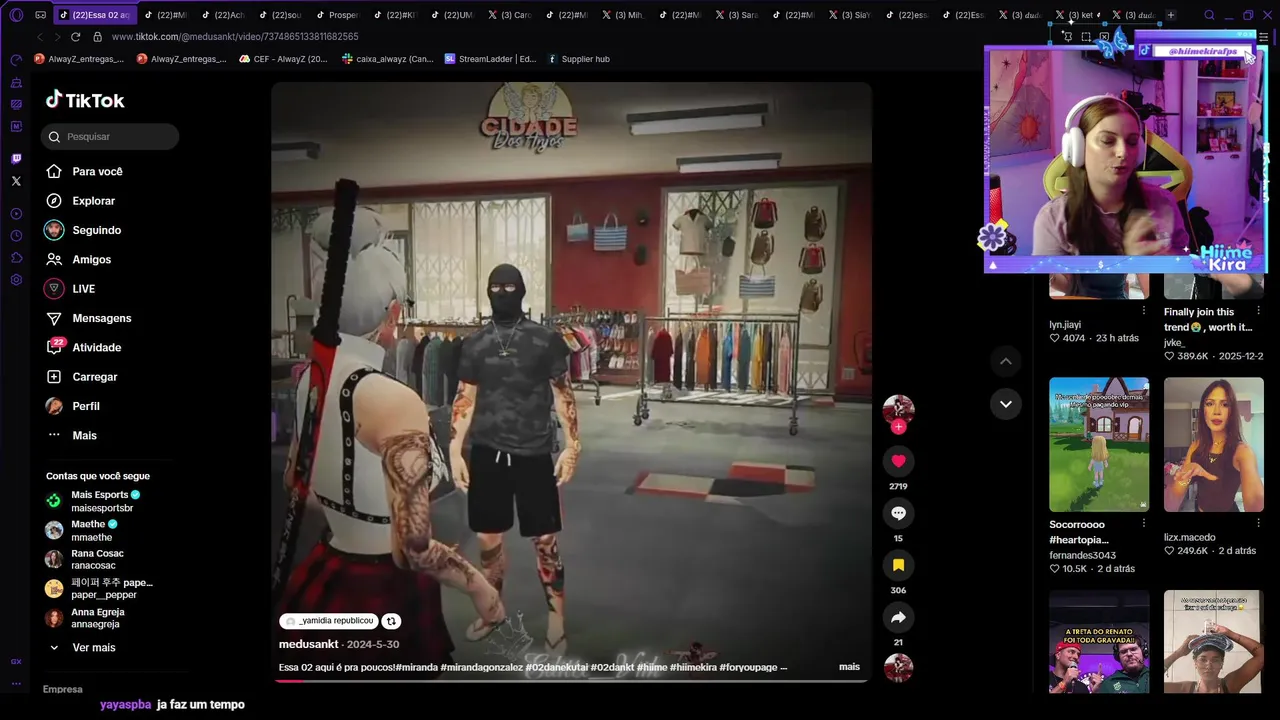Share the video with the arrow icon
Viewport: 1280px width, 720px height.
click(898, 617)
